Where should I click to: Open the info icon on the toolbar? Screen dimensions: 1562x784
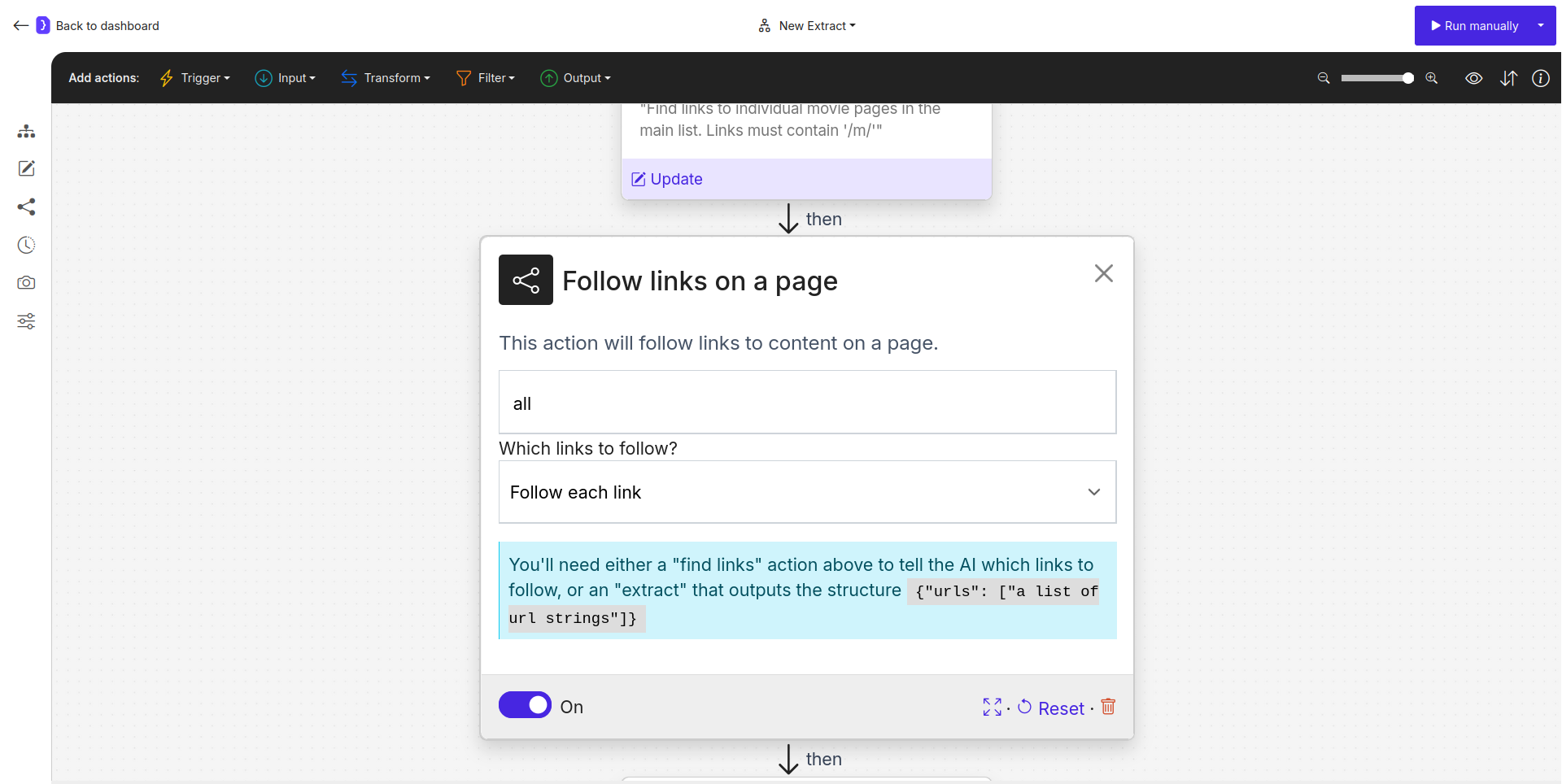pos(1541,78)
